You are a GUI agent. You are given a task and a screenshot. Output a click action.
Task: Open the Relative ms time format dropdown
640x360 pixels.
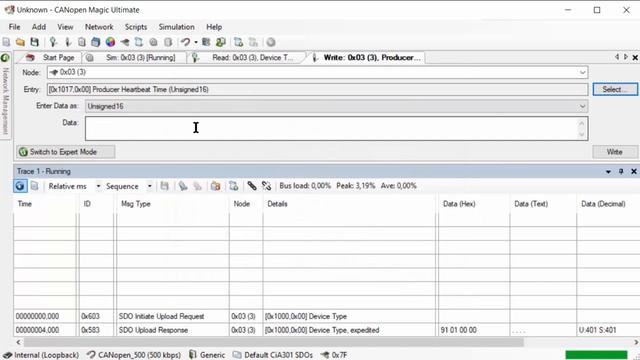(98, 186)
